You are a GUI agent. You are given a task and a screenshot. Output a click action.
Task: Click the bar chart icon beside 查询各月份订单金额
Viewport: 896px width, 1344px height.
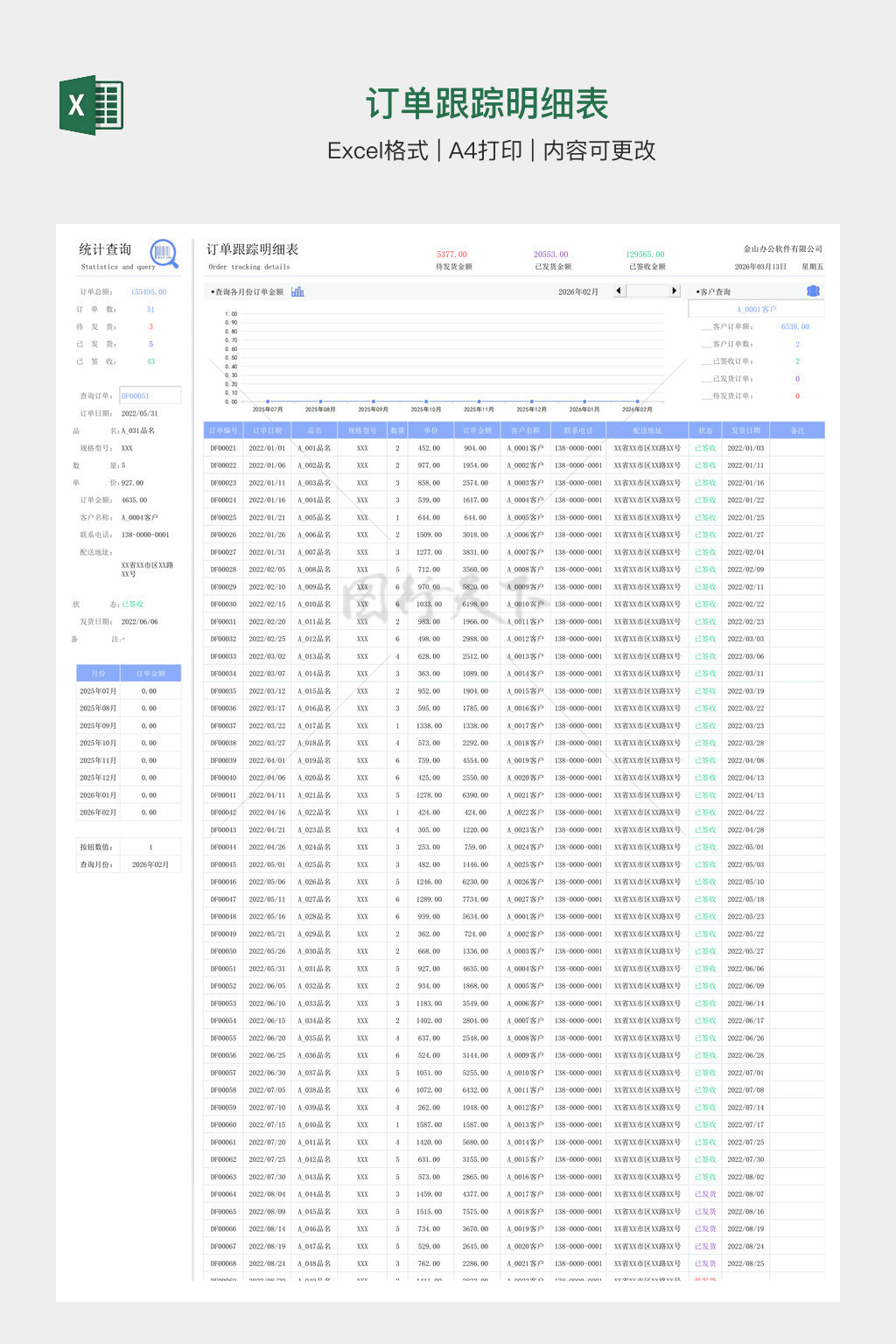pyautogui.click(x=297, y=291)
